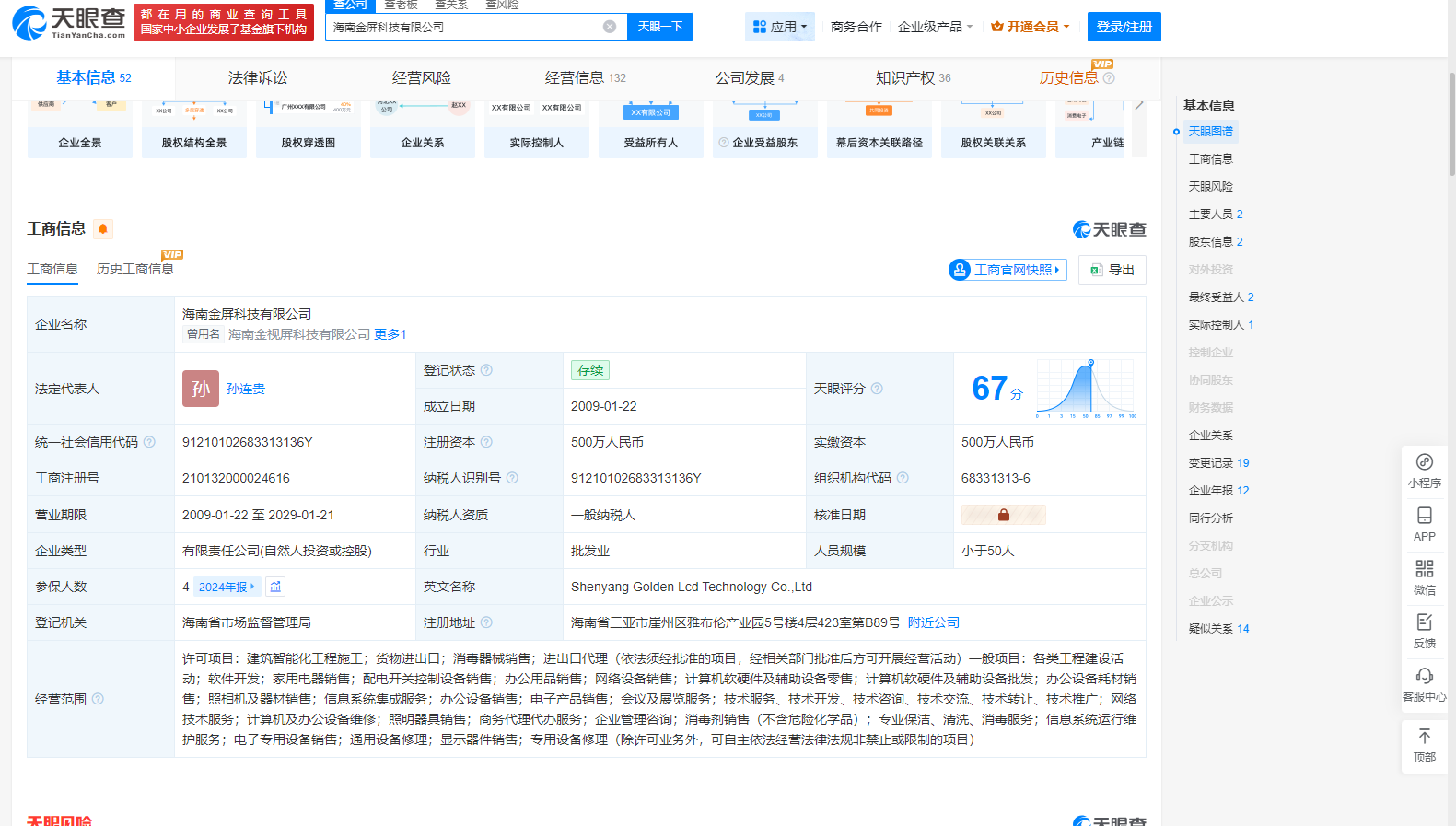This screenshot has height=826, width=1456.
Task: Expand the 应用 dropdown menu
Action: pos(779,27)
